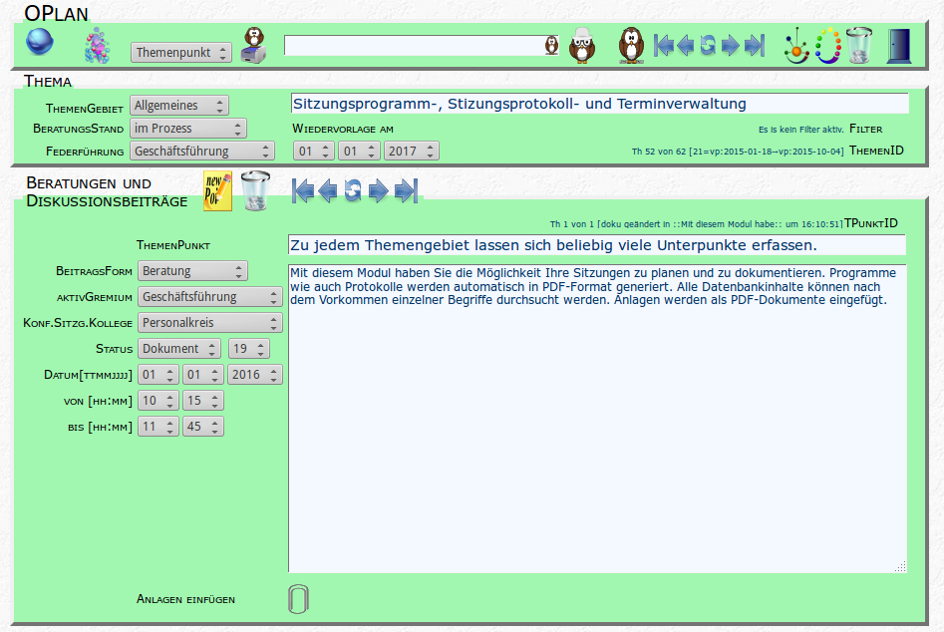Click the paperclip to insert an attachment

298,598
